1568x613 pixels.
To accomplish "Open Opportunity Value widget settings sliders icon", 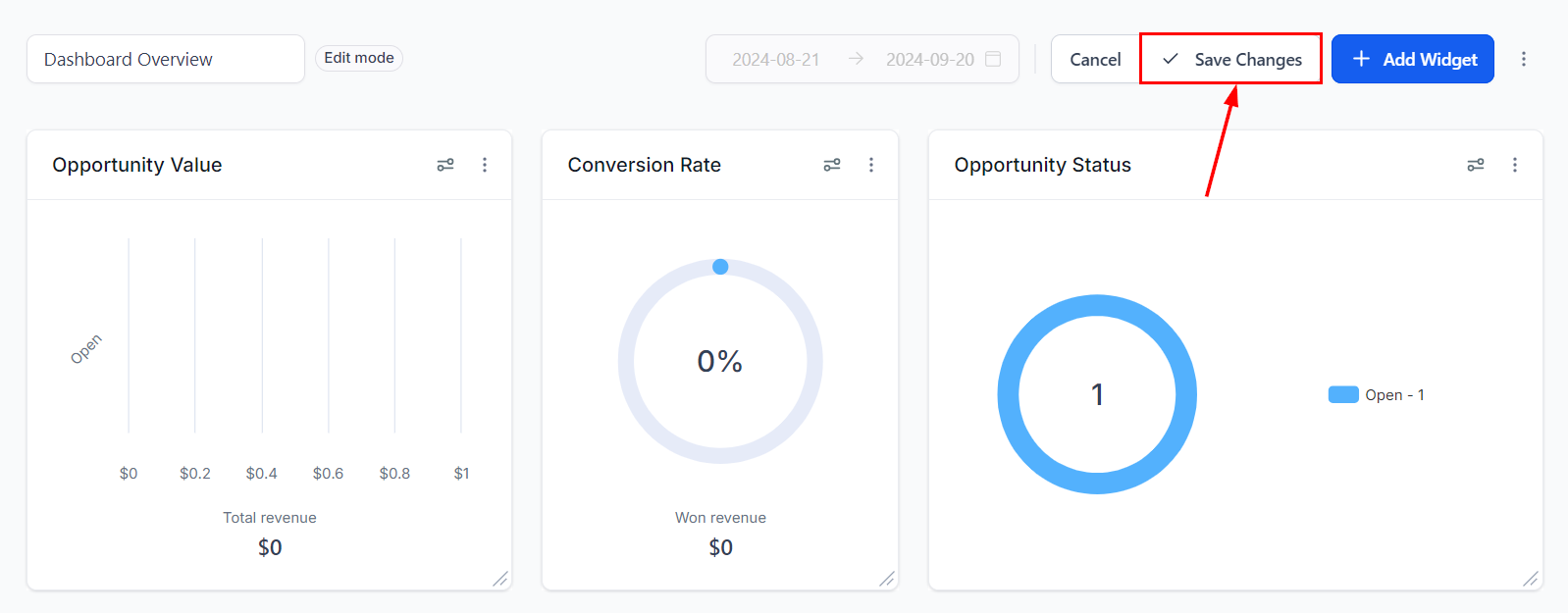I will 445,165.
